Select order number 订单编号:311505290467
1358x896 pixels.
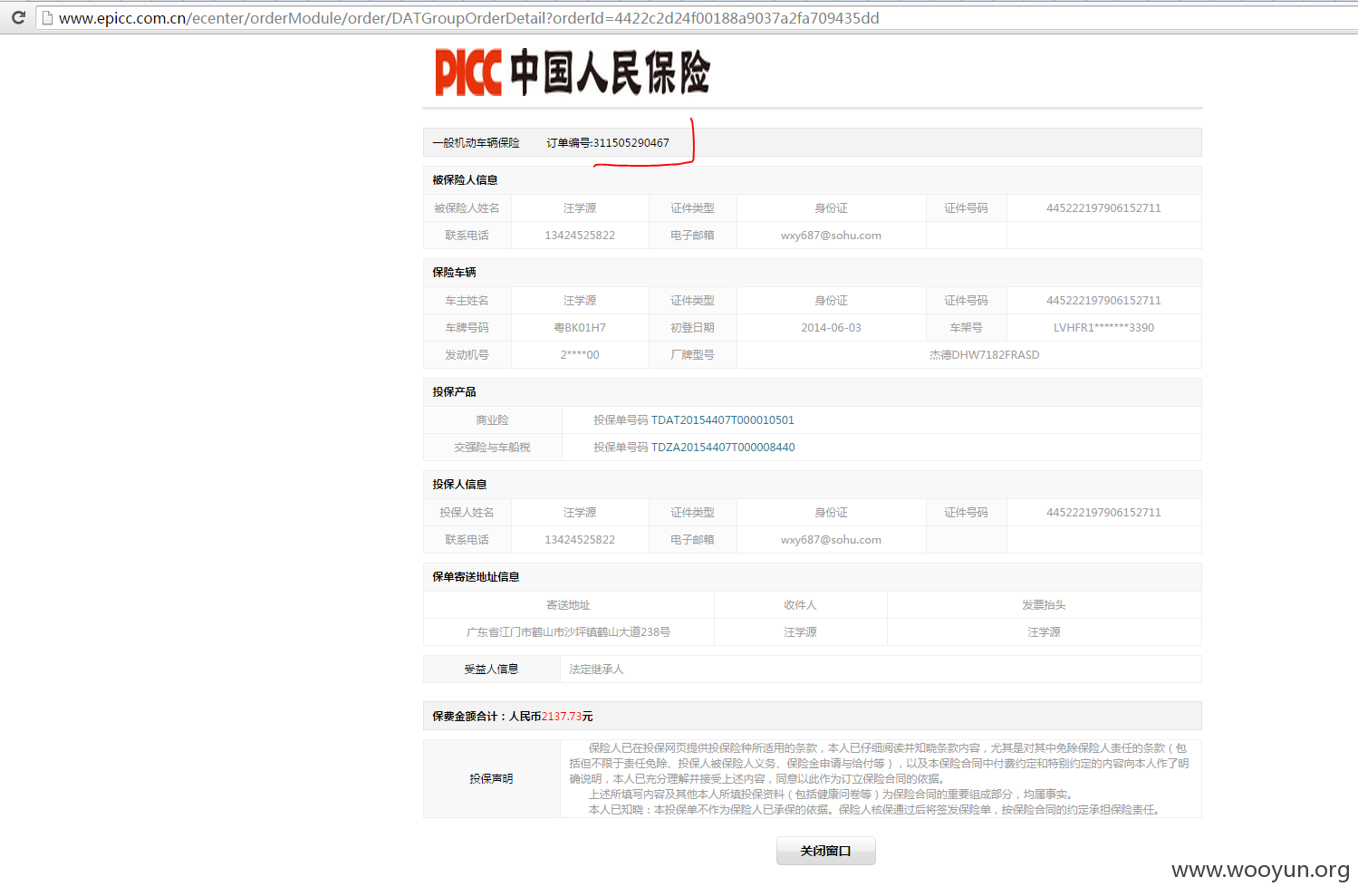(608, 143)
